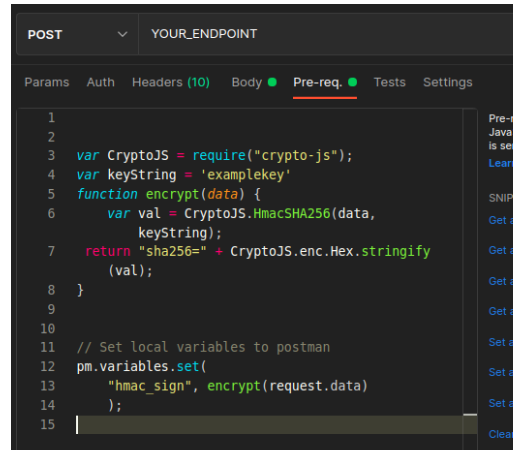526x454 pixels.
Task: Click the editor scrollbar thumb
Action: (470, 415)
